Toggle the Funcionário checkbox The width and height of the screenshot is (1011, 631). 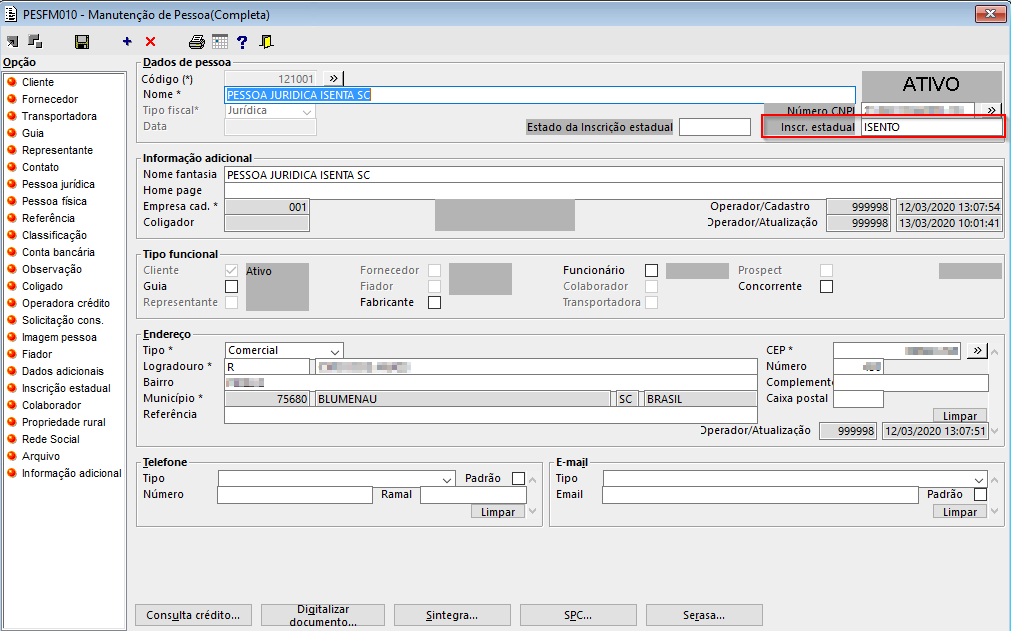click(652, 270)
